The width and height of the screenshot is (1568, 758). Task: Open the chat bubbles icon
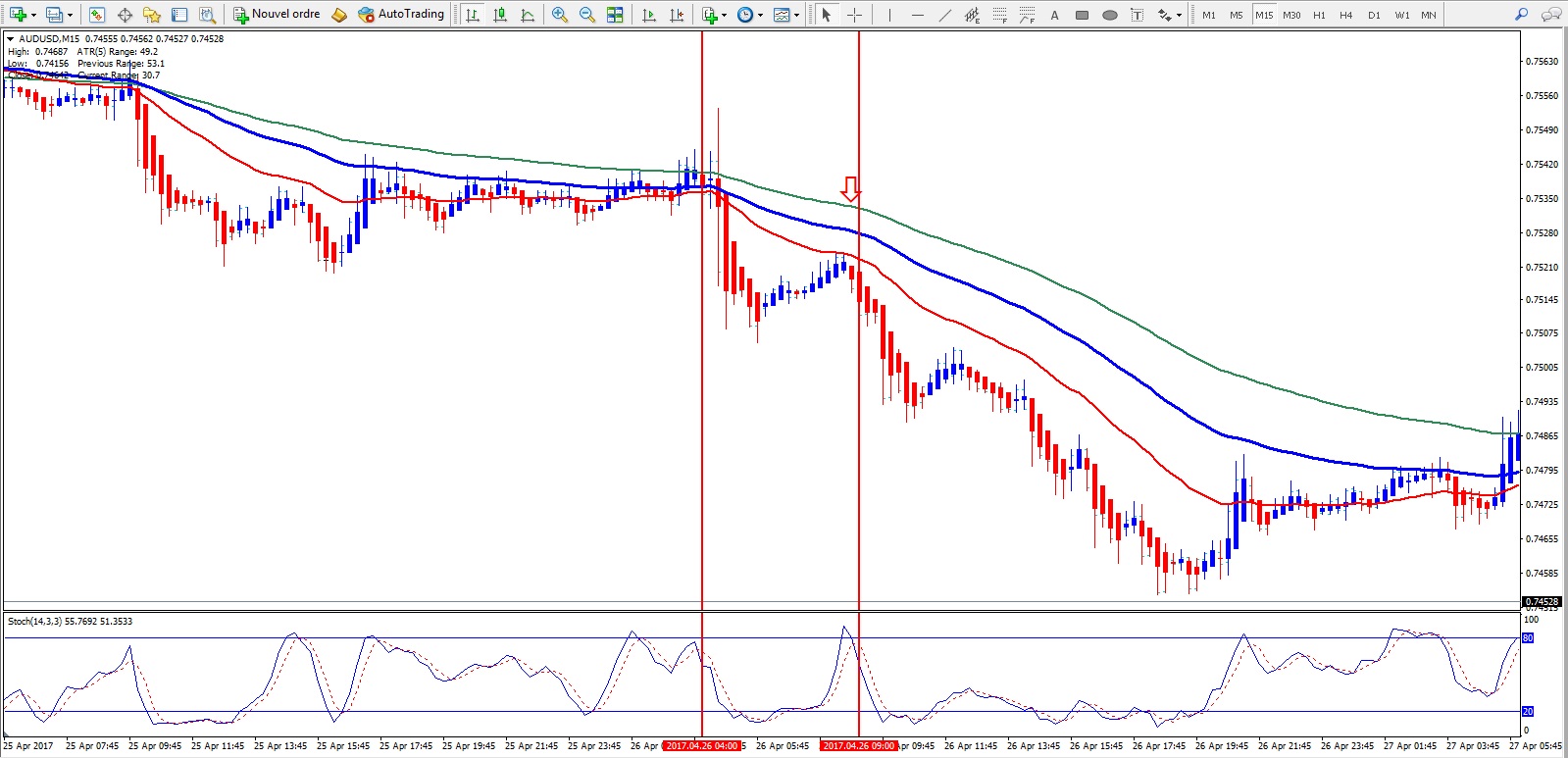[x=1551, y=15]
